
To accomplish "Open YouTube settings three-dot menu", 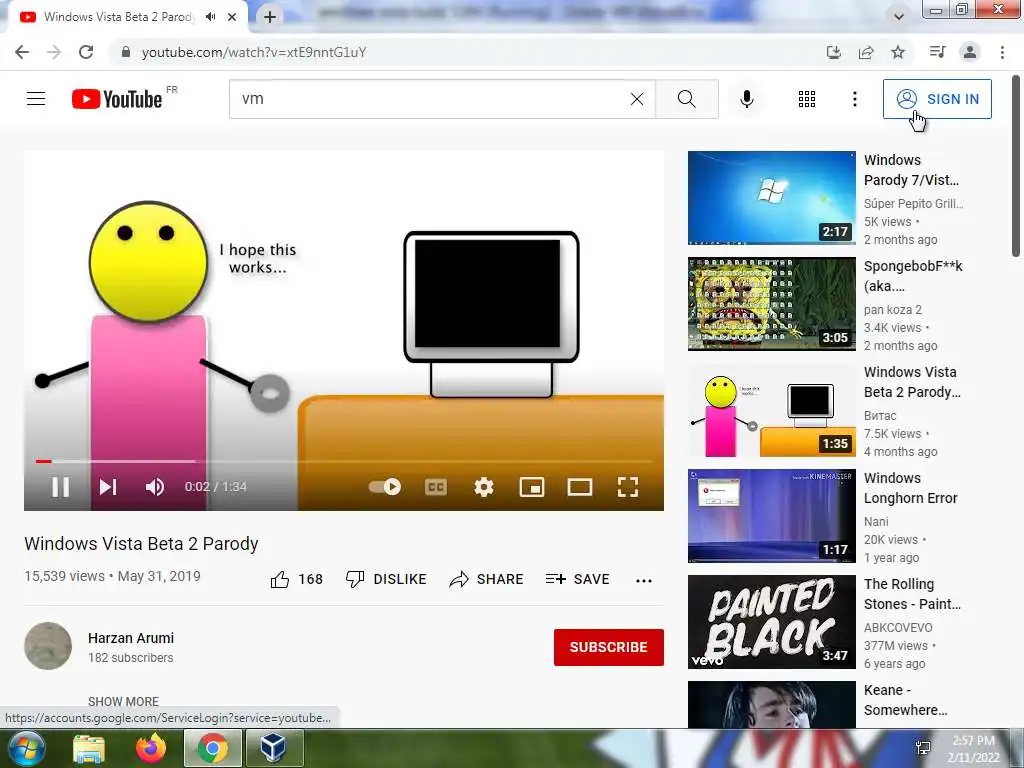I will tap(854, 99).
